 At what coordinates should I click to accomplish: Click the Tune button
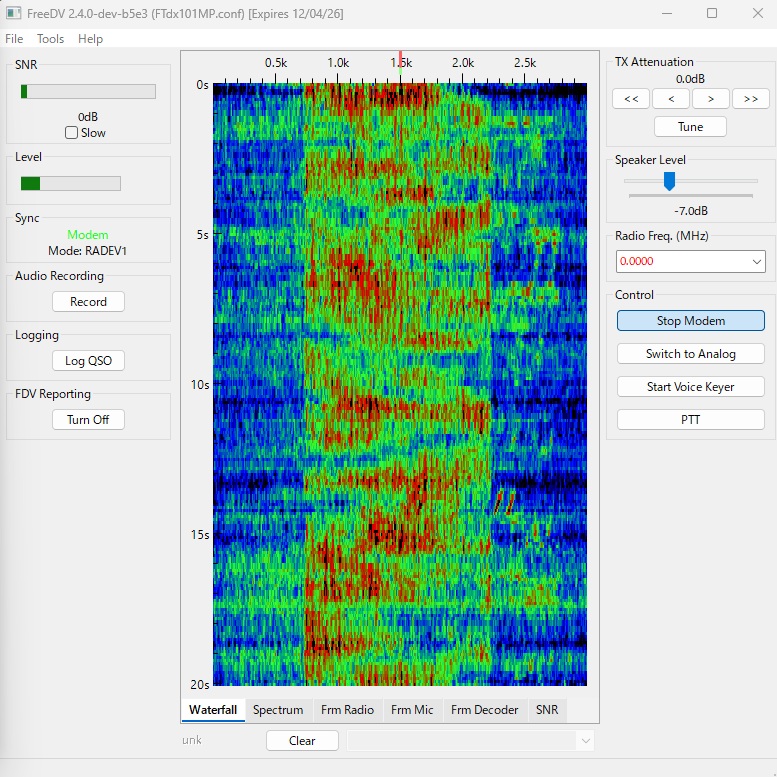click(690, 127)
